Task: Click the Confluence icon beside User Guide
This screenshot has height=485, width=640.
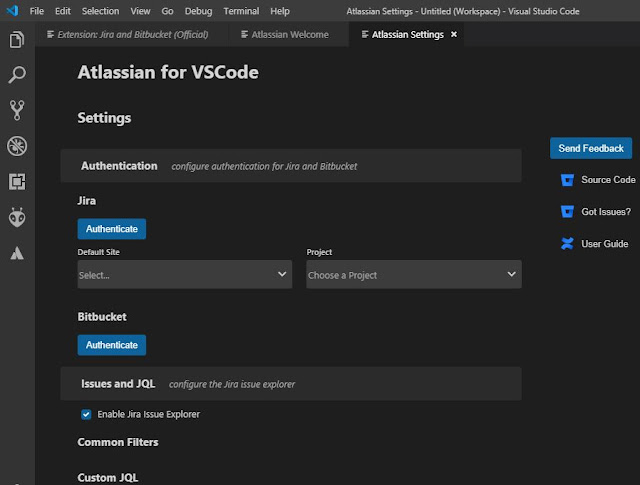Action: click(567, 244)
